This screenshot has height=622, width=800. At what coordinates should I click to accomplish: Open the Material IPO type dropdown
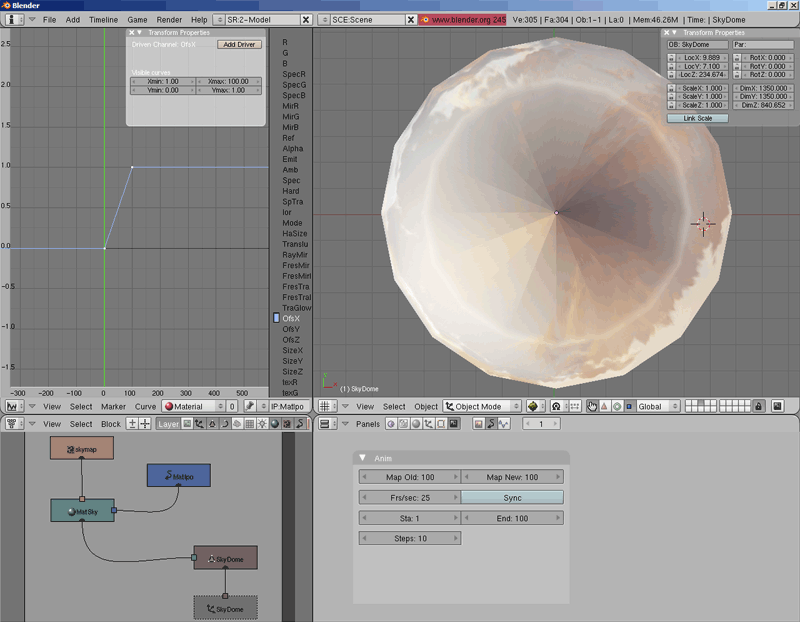pos(194,406)
